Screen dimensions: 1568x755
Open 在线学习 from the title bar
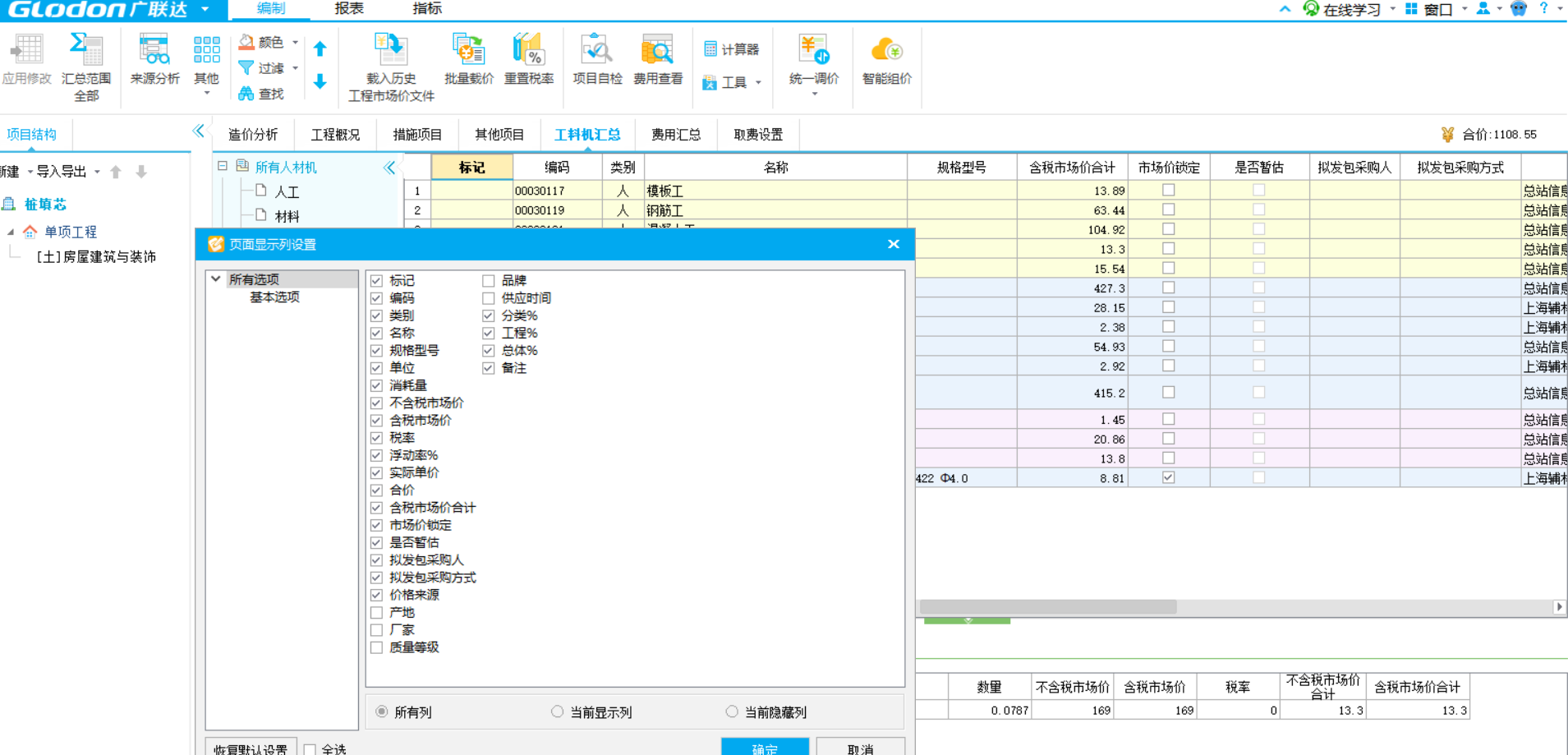pyautogui.click(x=1342, y=9)
